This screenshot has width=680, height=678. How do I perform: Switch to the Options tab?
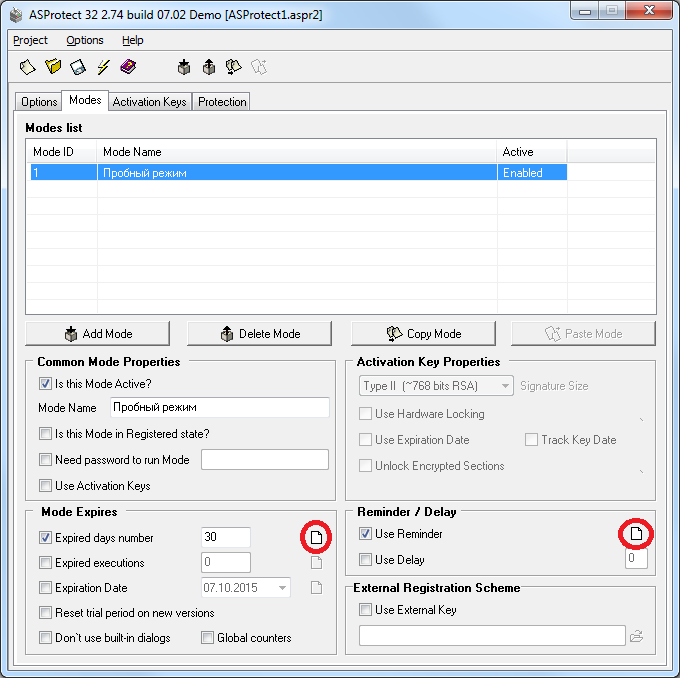[39, 102]
